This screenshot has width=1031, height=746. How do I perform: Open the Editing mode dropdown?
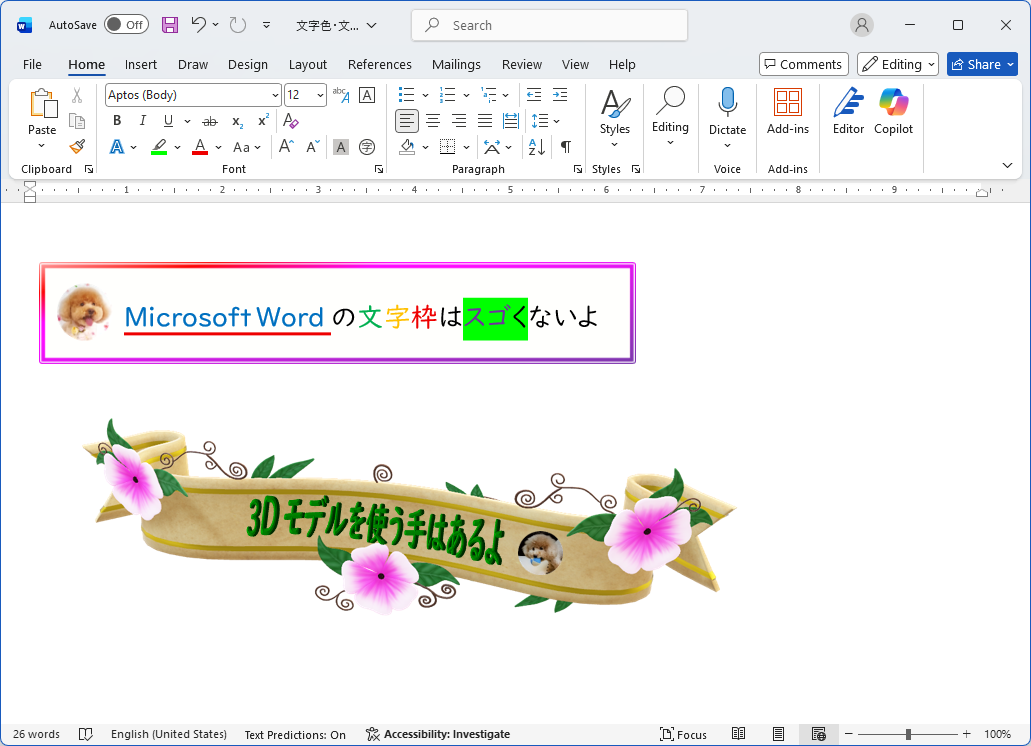897,65
